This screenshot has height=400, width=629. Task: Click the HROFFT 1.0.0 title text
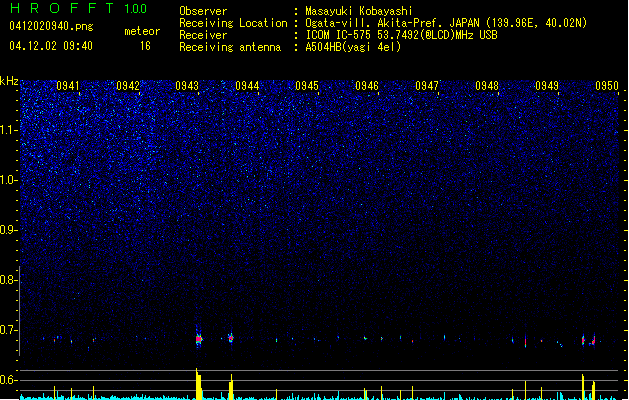(78, 8)
